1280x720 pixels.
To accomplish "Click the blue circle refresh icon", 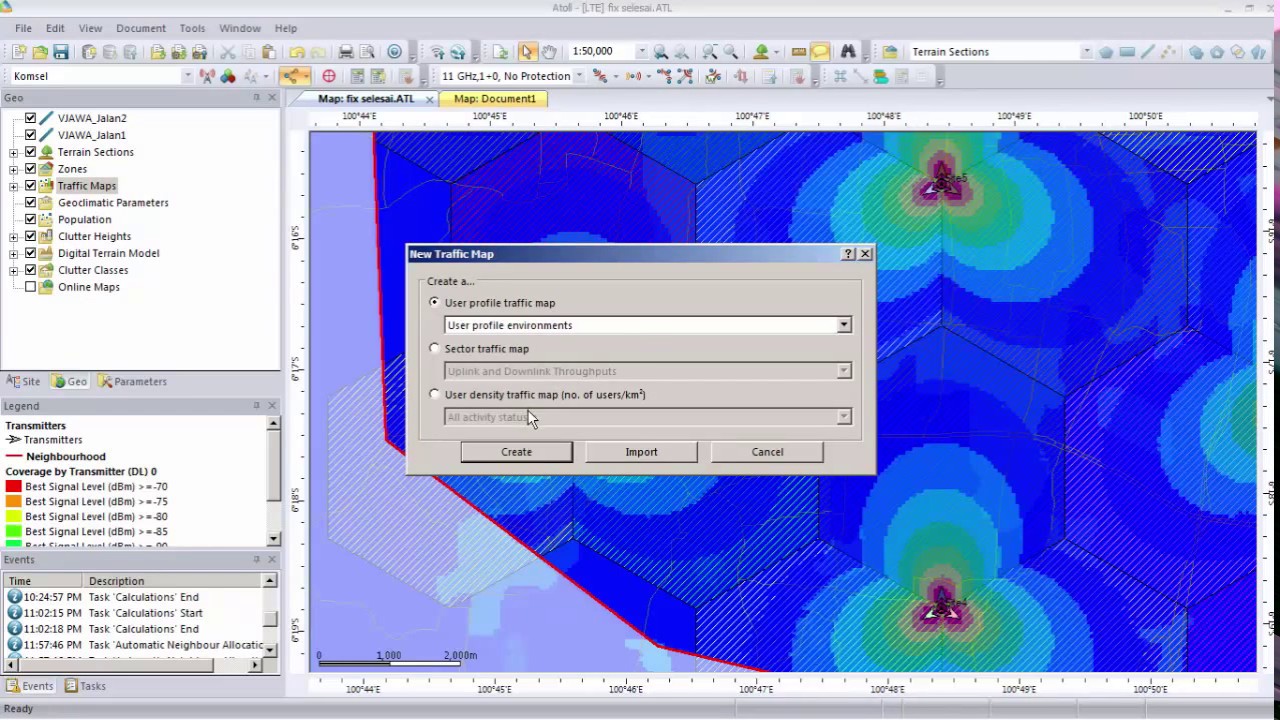I will [x=394, y=52].
